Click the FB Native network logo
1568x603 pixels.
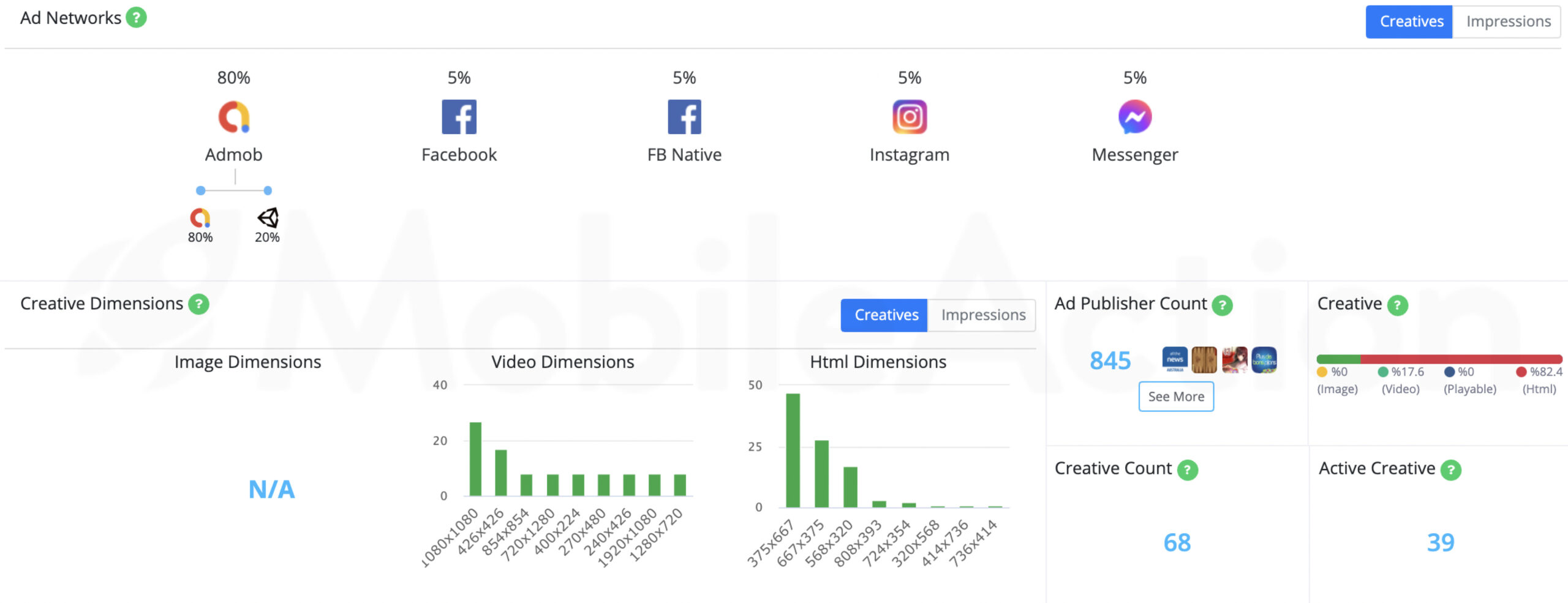coord(684,117)
